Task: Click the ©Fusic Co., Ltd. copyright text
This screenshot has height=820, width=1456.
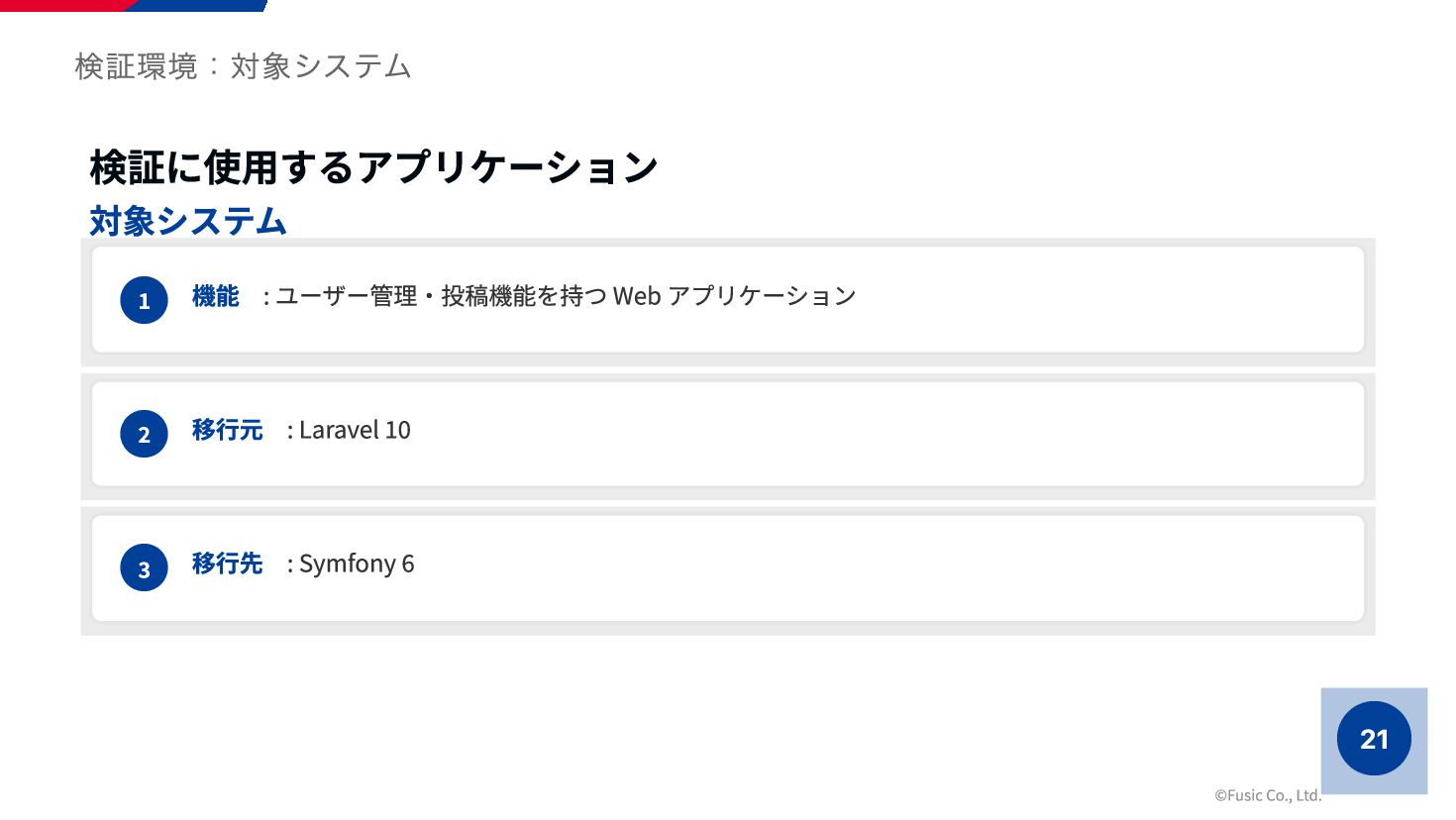Action: click(1268, 795)
